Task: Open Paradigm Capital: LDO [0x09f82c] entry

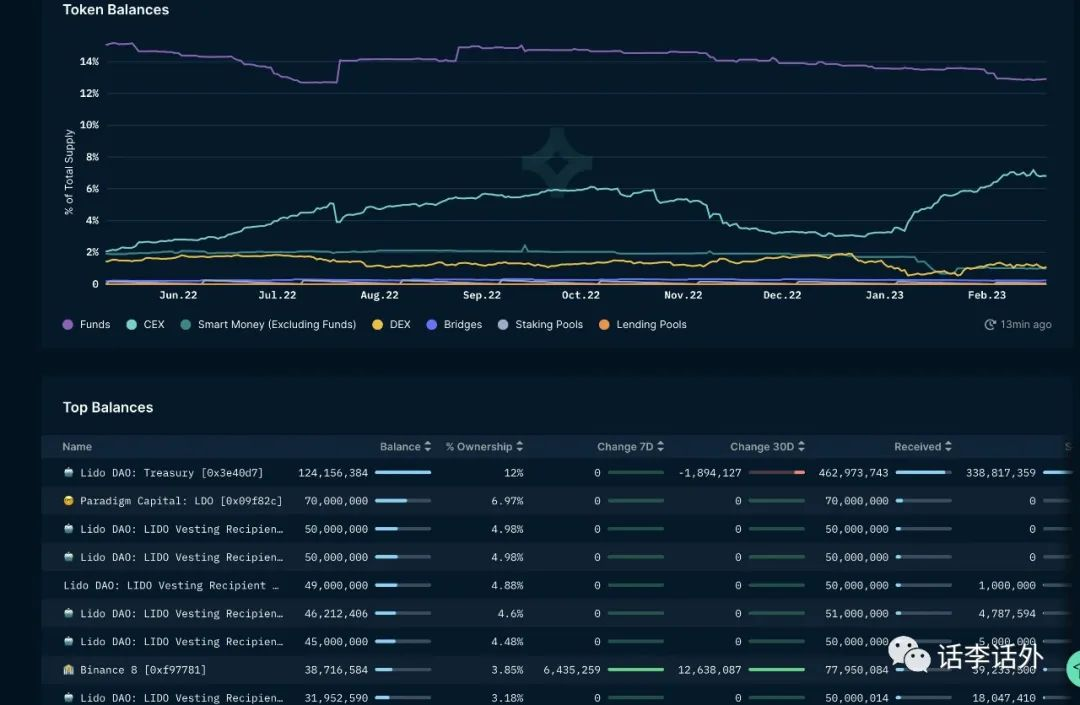Action: point(181,501)
